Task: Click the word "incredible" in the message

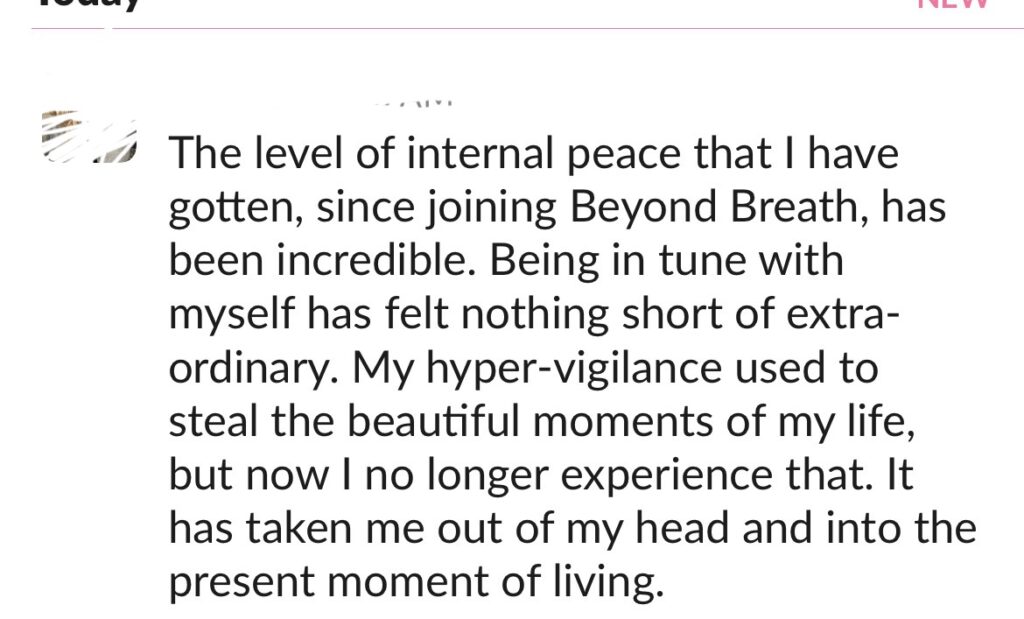Action: coord(374,260)
